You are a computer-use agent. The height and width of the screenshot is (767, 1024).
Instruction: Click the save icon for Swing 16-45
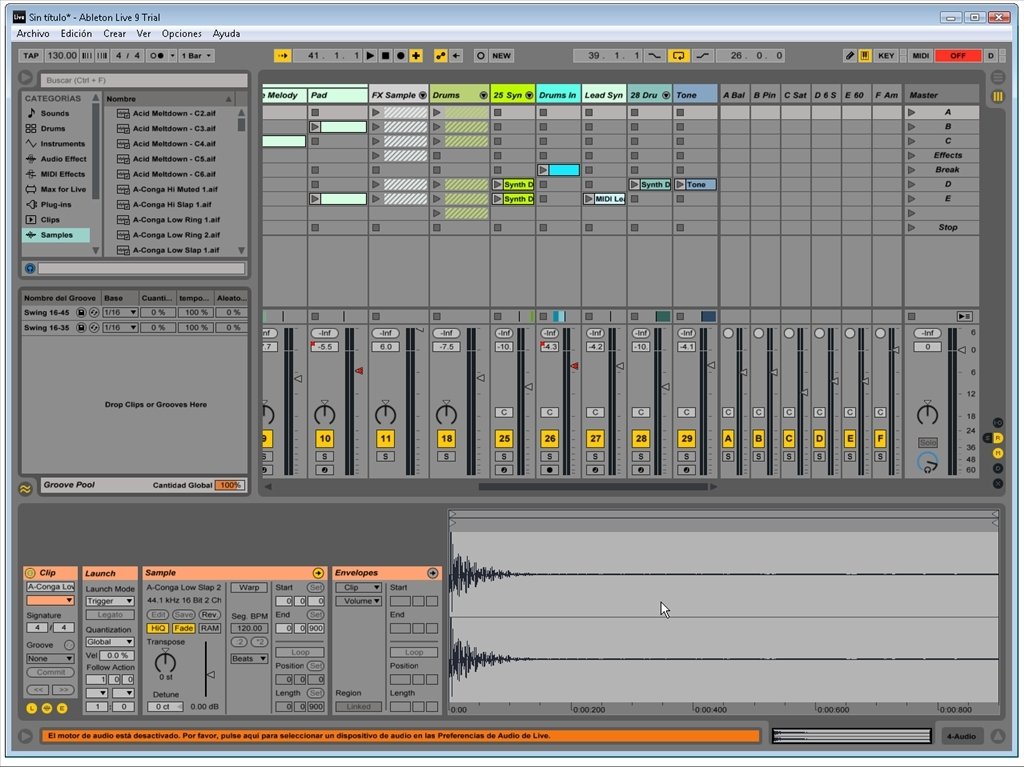(81, 312)
